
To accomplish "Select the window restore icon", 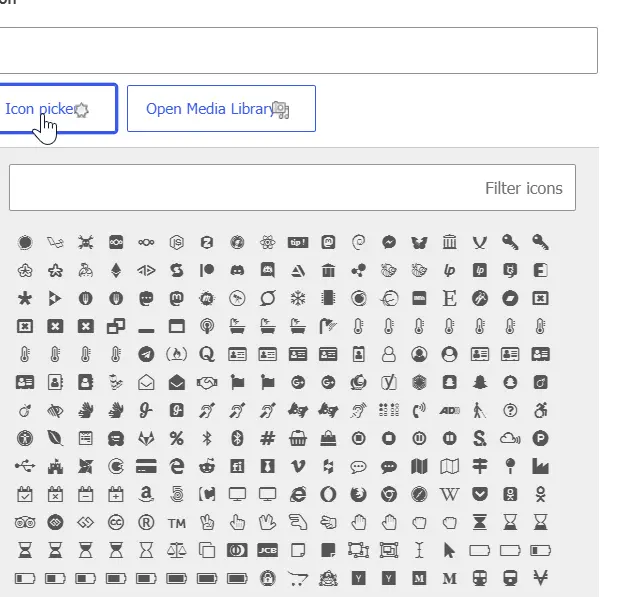I will 116,326.
